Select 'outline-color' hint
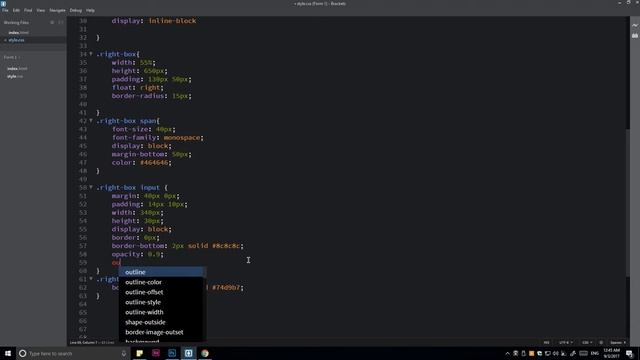 [x=162, y=282]
